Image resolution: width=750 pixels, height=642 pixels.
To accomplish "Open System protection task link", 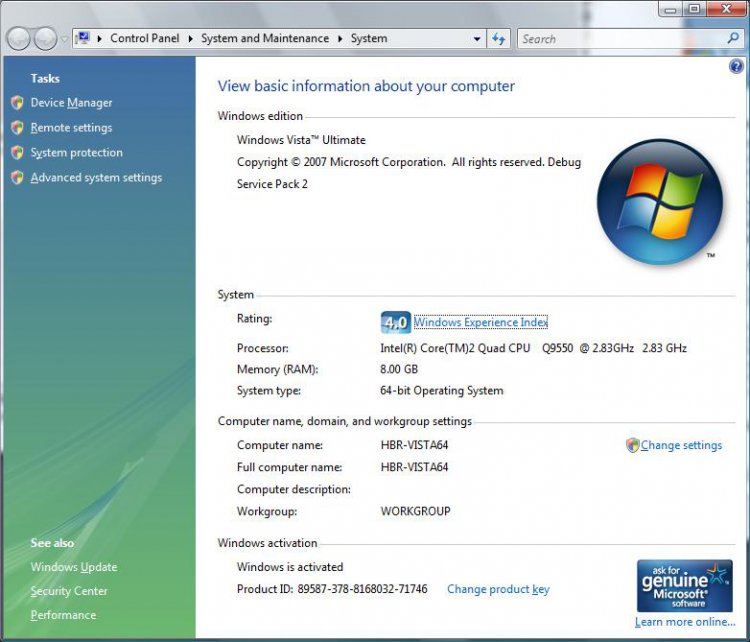I will (77, 153).
